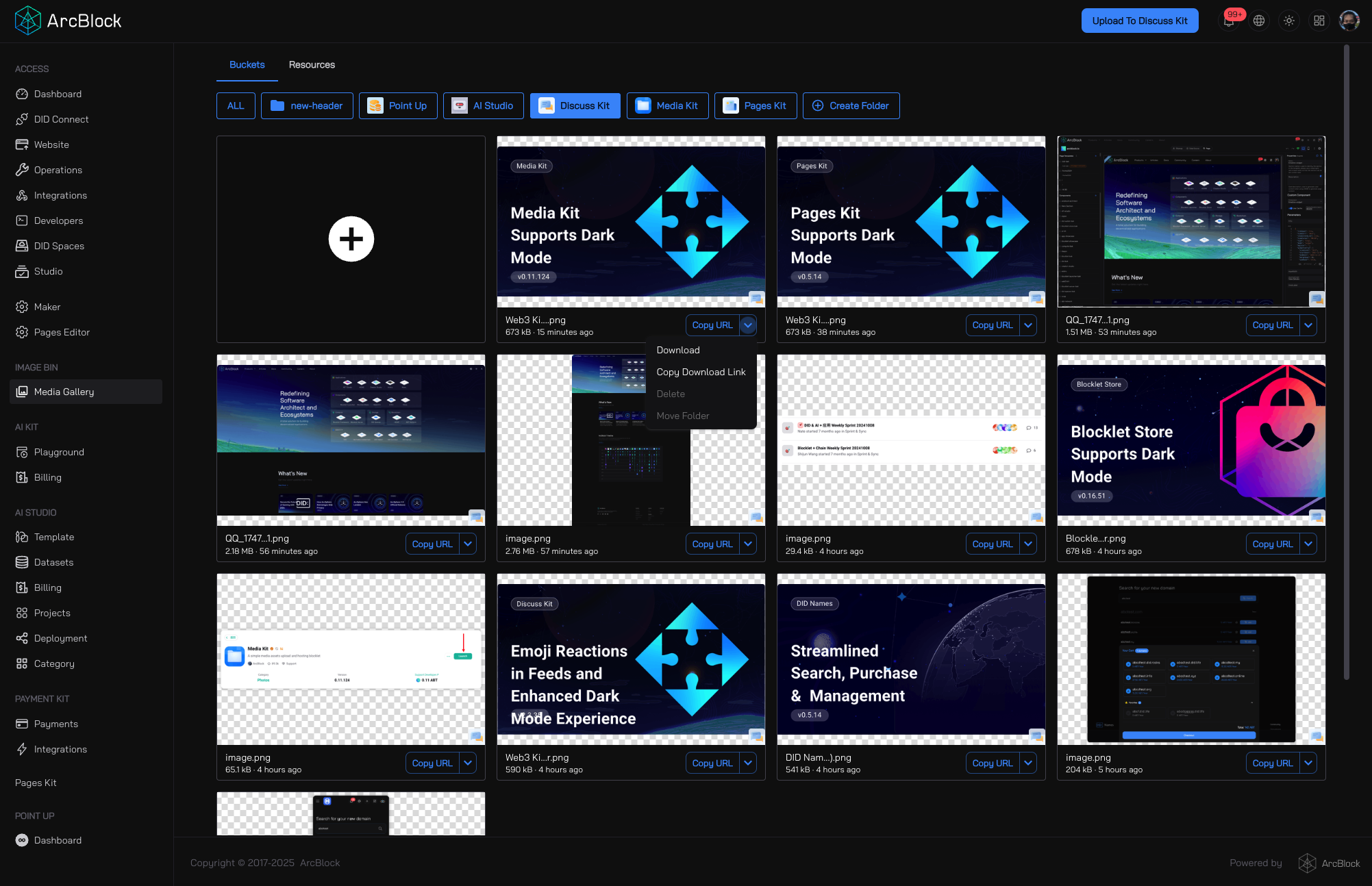This screenshot has height=886, width=1372.
Task: Open AI Kit Playground in sidebar
Action: tap(59, 452)
